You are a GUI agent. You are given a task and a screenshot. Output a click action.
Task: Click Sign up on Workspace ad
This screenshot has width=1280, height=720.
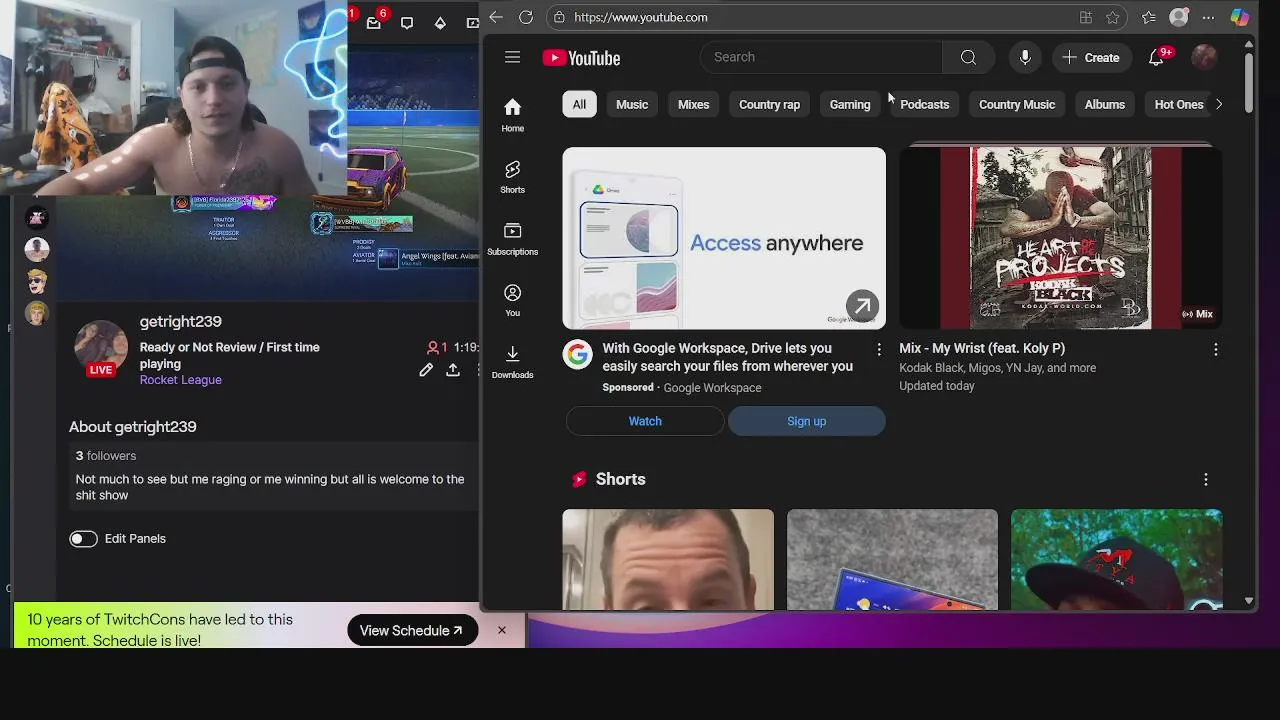pyautogui.click(x=806, y=421)
